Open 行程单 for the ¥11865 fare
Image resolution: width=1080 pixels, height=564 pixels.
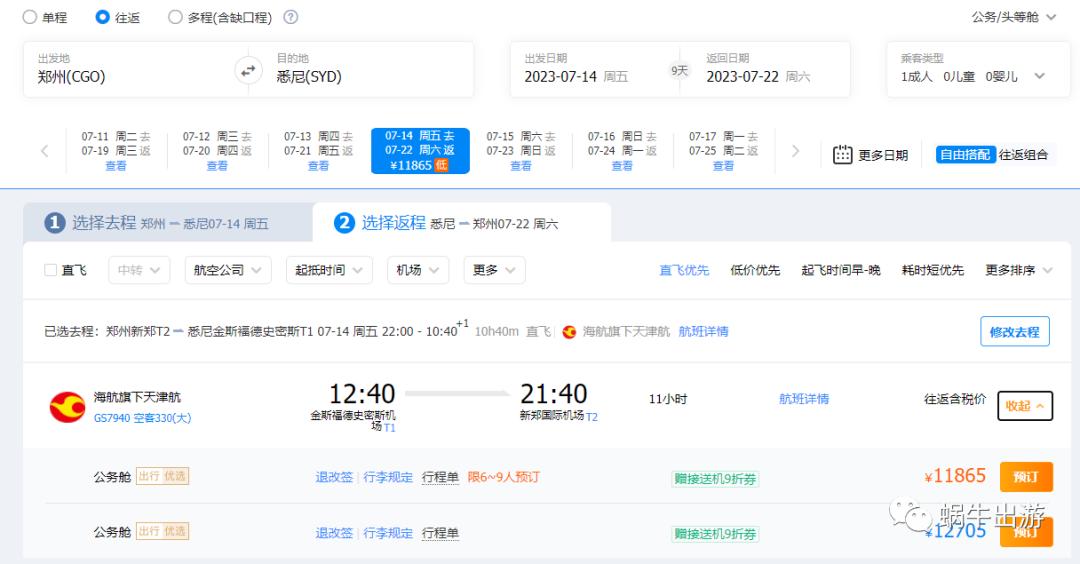[x=440, y=477]
